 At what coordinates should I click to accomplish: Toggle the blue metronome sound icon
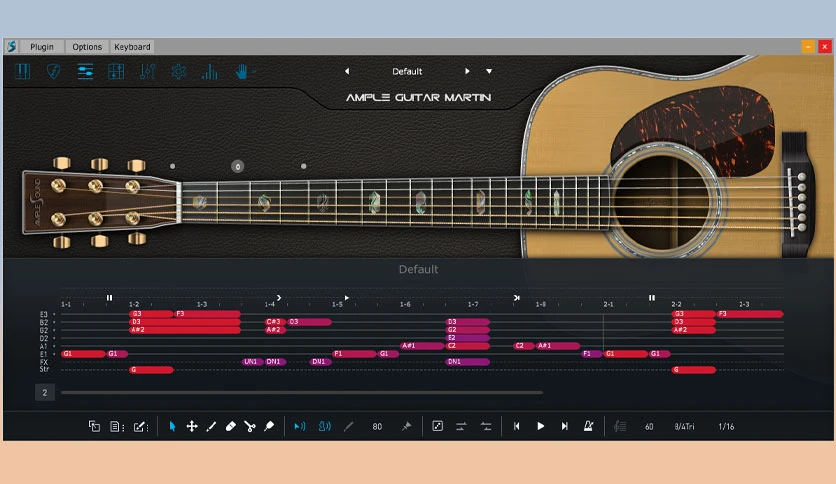[324, 426]
